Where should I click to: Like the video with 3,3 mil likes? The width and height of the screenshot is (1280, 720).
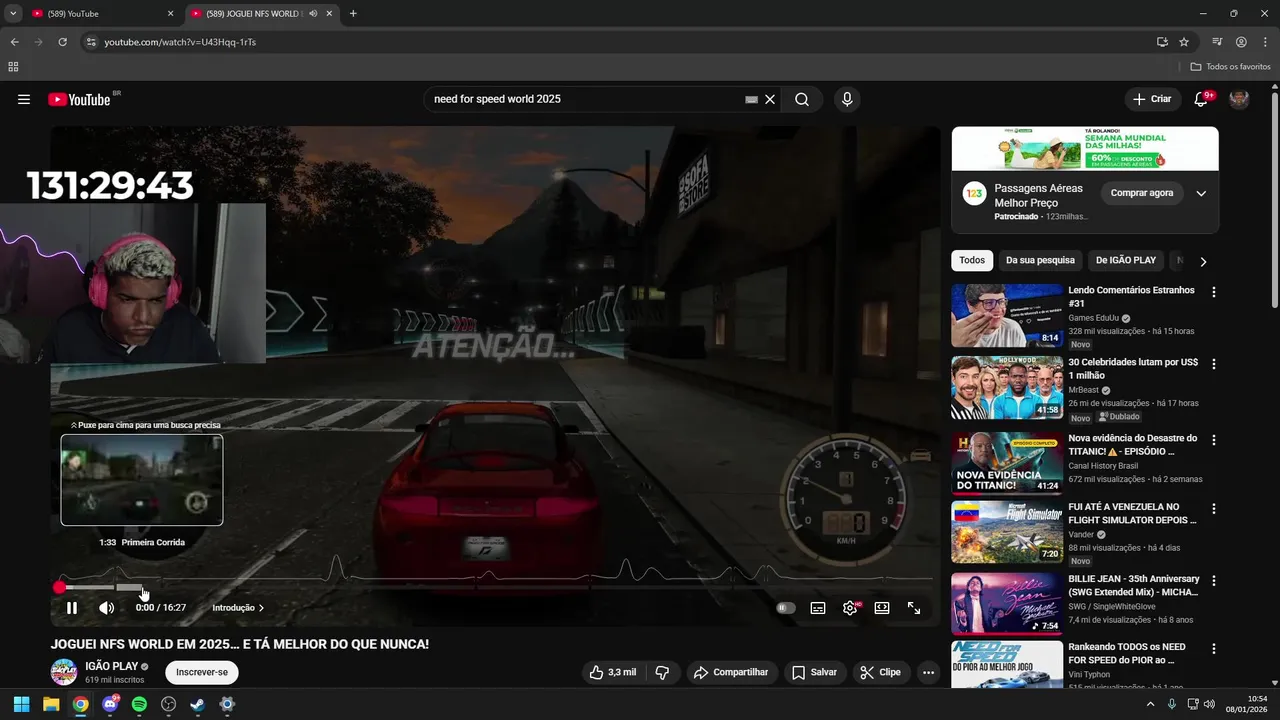click(613, 672)
